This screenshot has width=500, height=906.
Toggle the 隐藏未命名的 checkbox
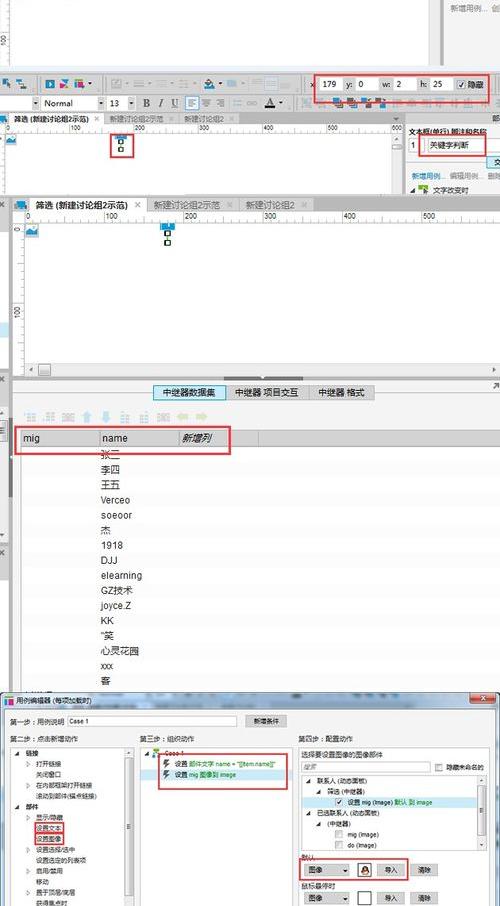[x=439, y=767]
